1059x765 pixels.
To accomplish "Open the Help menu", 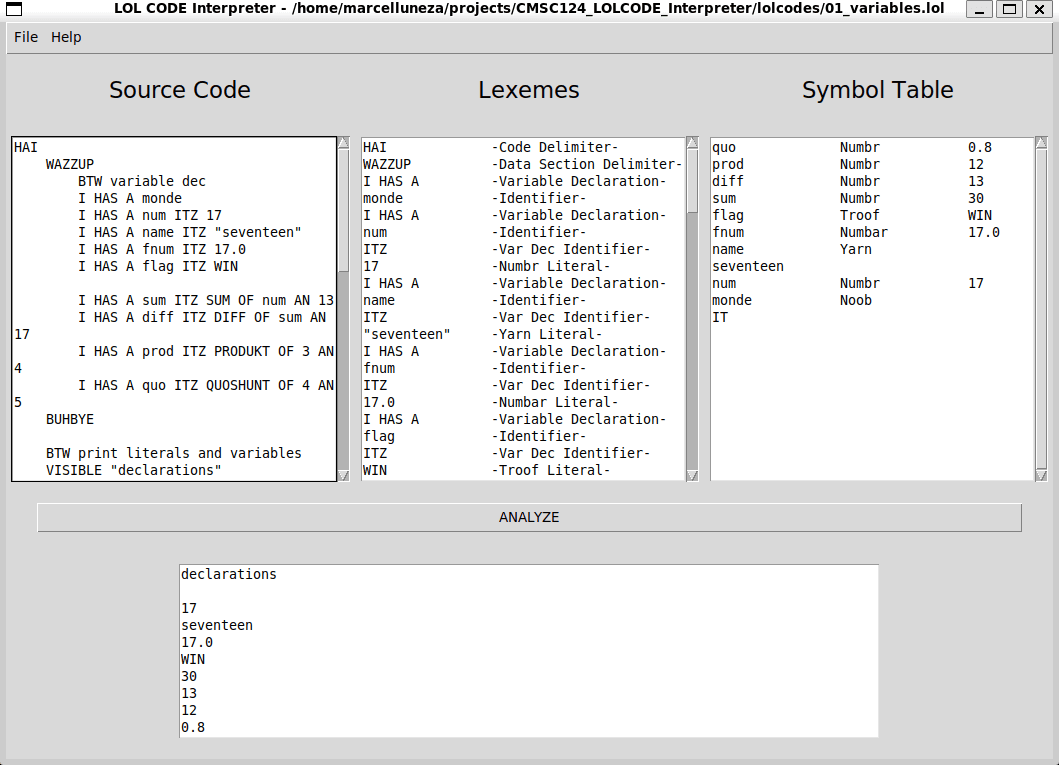I will coord(66,37).
